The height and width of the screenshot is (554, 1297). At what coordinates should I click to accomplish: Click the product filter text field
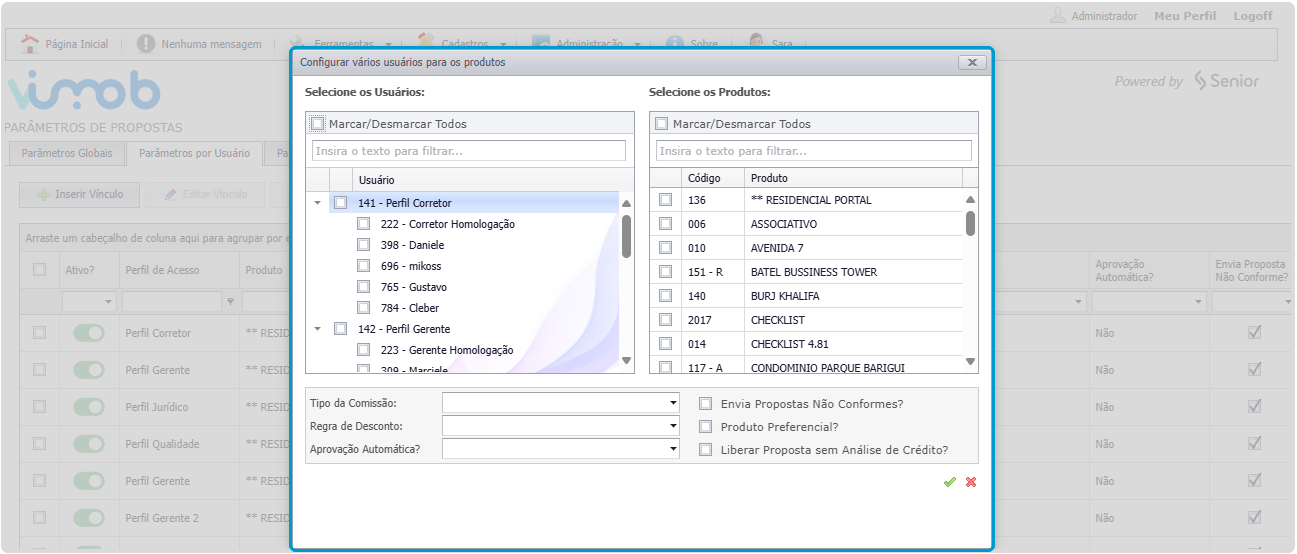click(813, 151)
